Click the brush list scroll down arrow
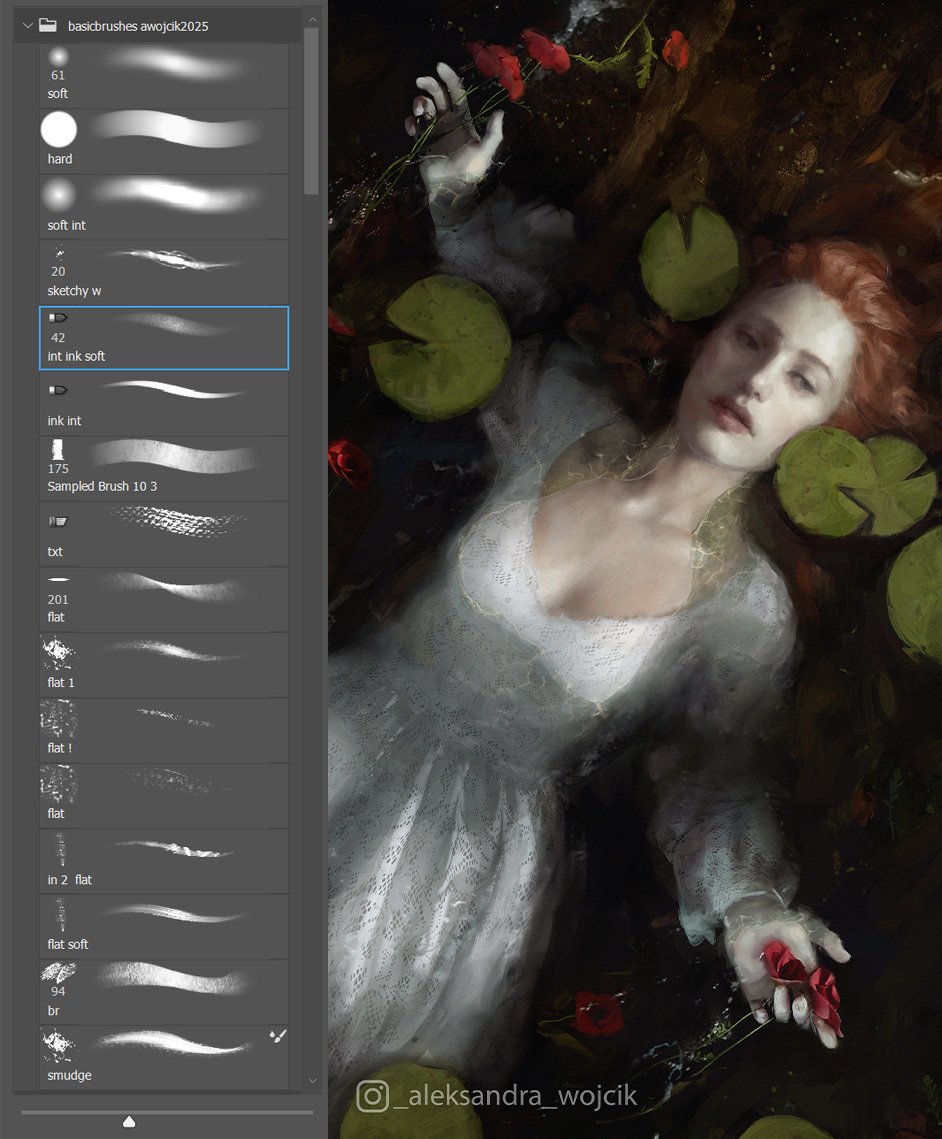Viewport: 942px width, 1139px height. click(x=312, y=1081)
